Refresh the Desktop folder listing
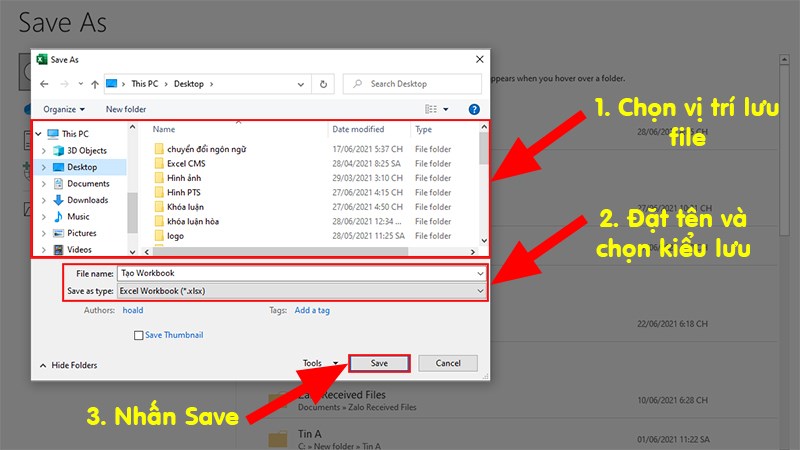Screen dimensions: 800x450 click(x=323, y=84)
